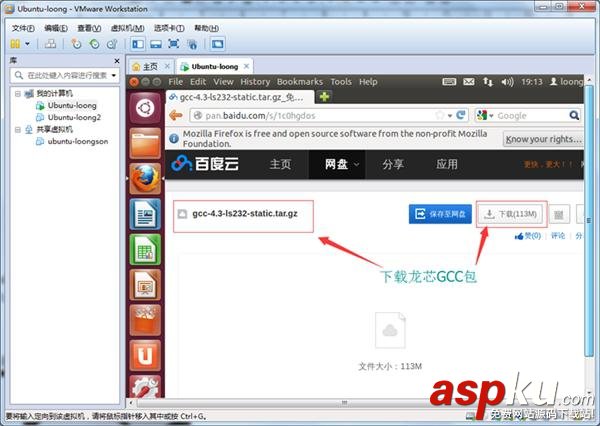Open the mail envelope indicator
This screenshot has height=426, width=600.
pyautogui.click(x=469, y=82)
